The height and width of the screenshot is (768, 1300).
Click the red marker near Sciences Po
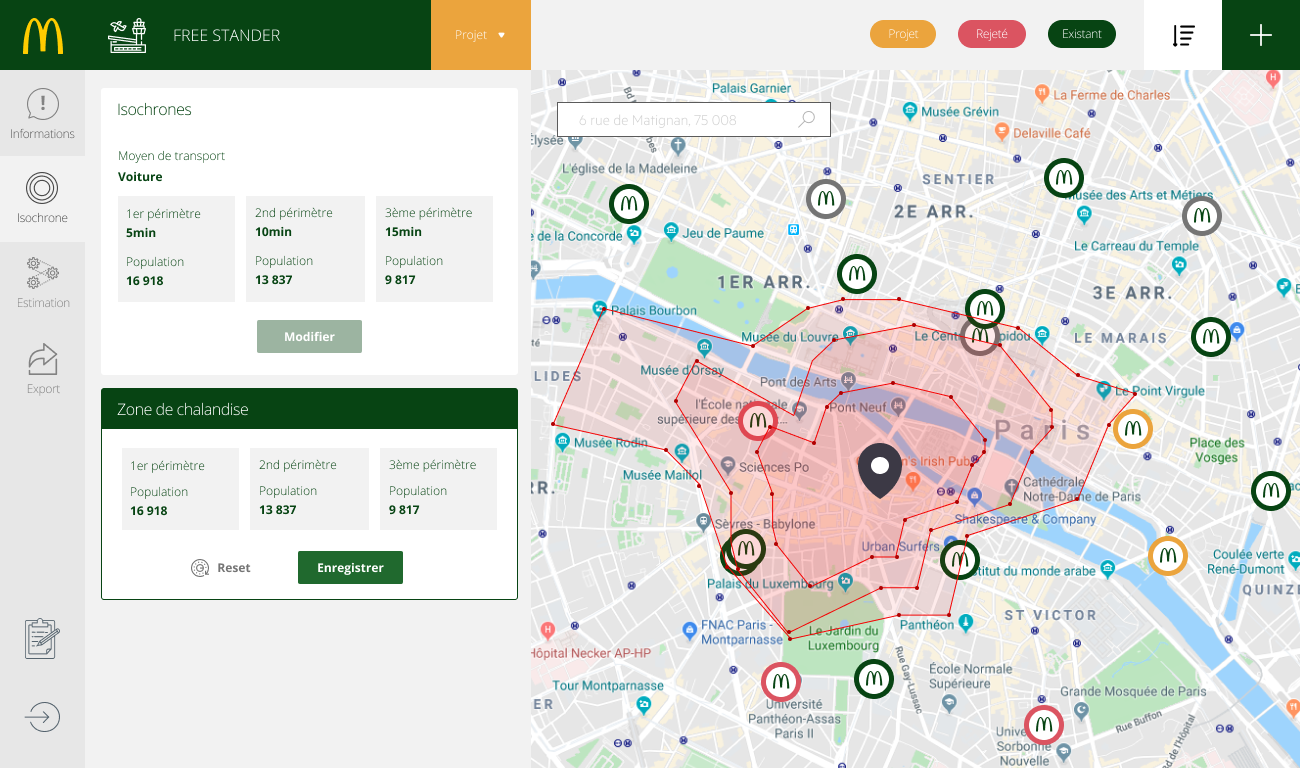coord(758,420)
